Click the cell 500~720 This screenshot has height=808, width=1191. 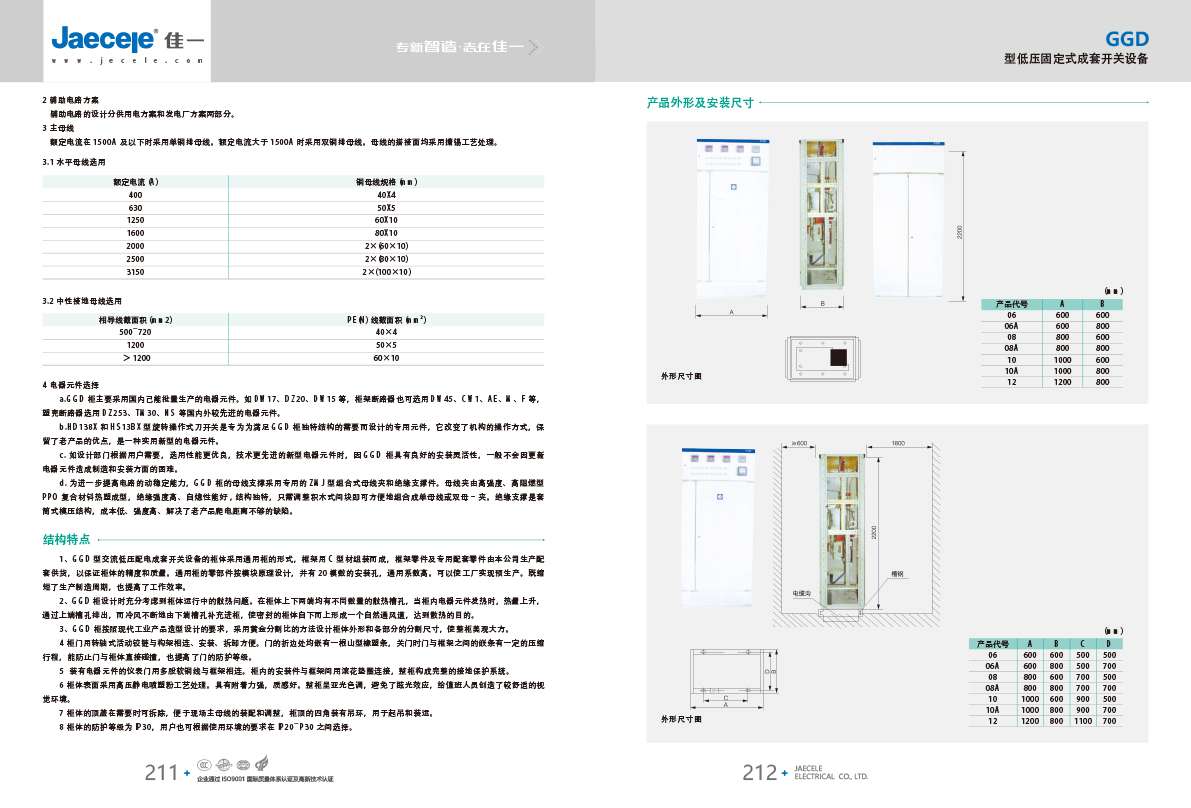coord(135,333)
